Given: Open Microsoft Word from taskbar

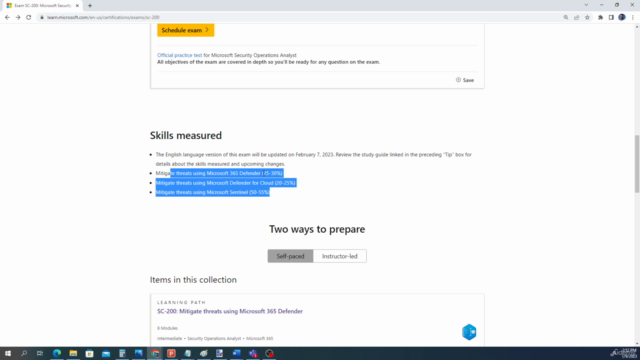Looking at the screenshot, I should [x=236, y=353].
